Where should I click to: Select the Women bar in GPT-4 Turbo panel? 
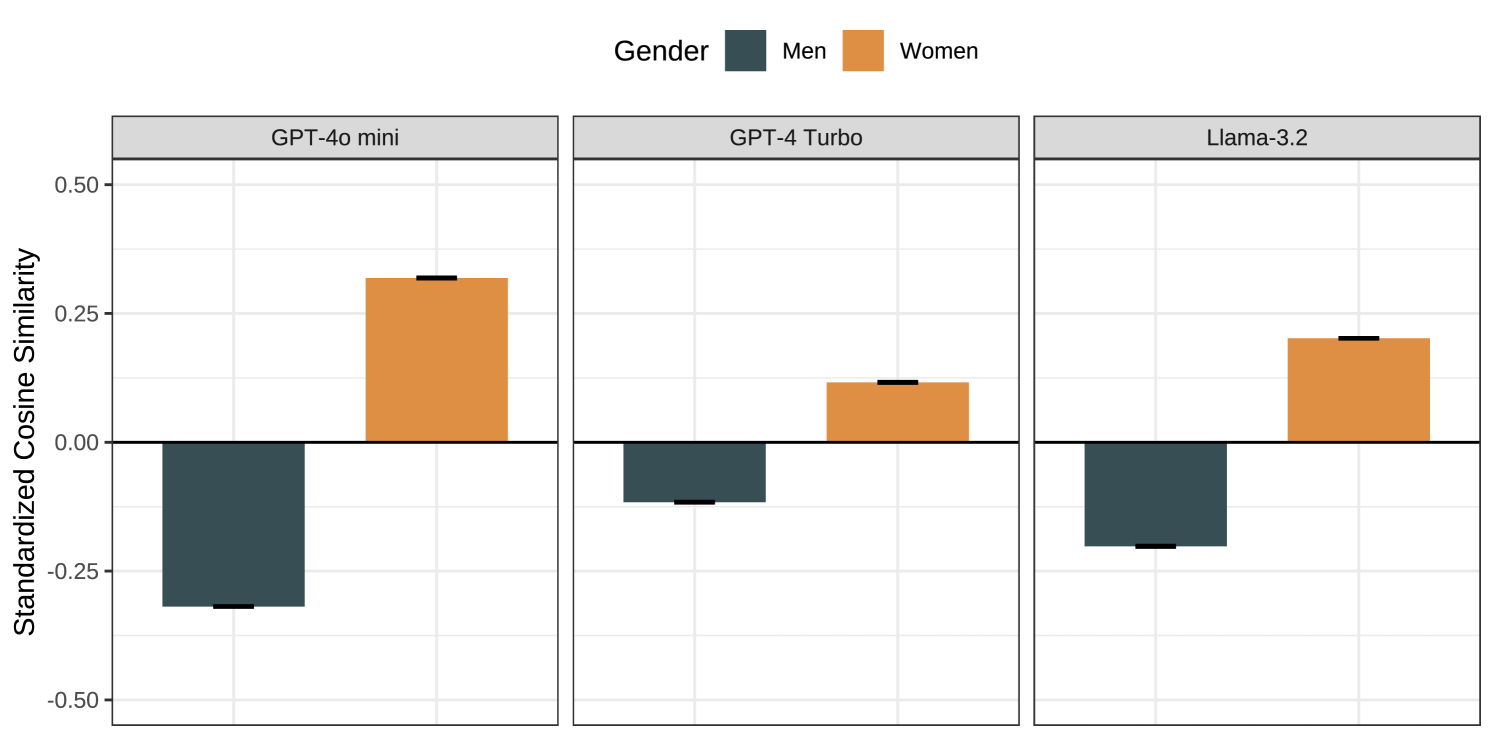point(897,412)
